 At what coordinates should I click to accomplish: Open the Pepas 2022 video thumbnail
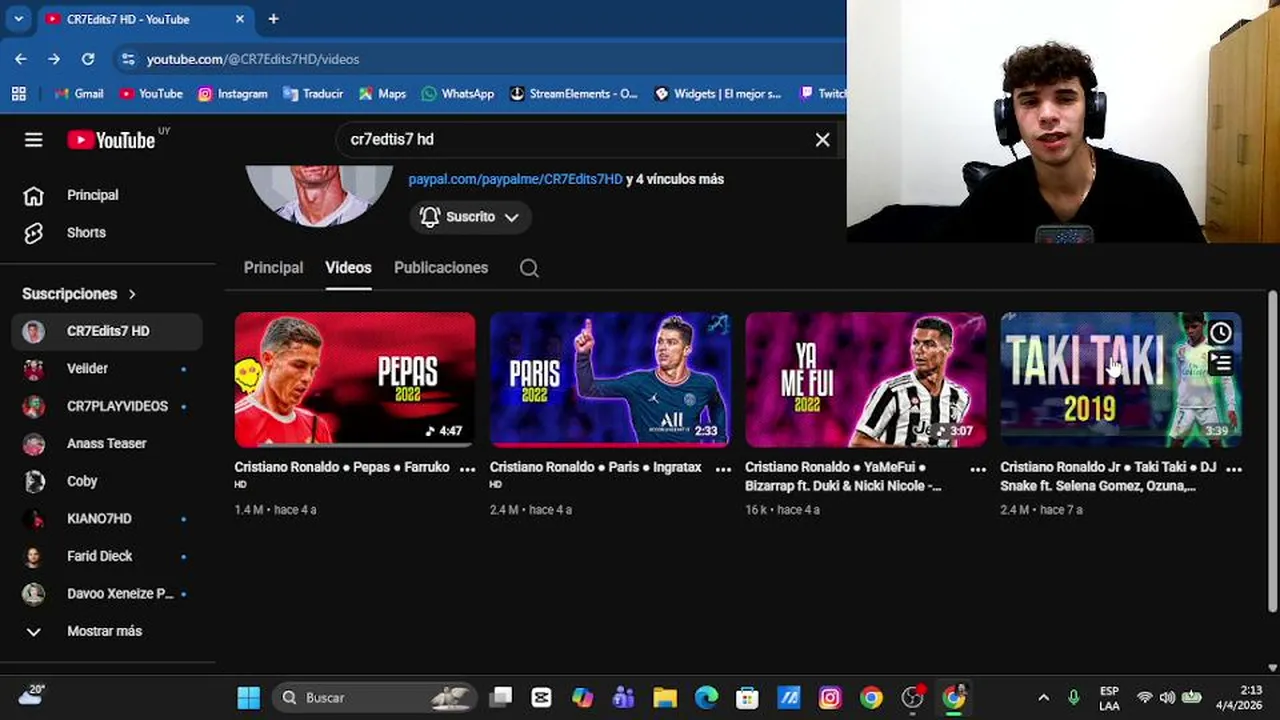tap(355, 379)
